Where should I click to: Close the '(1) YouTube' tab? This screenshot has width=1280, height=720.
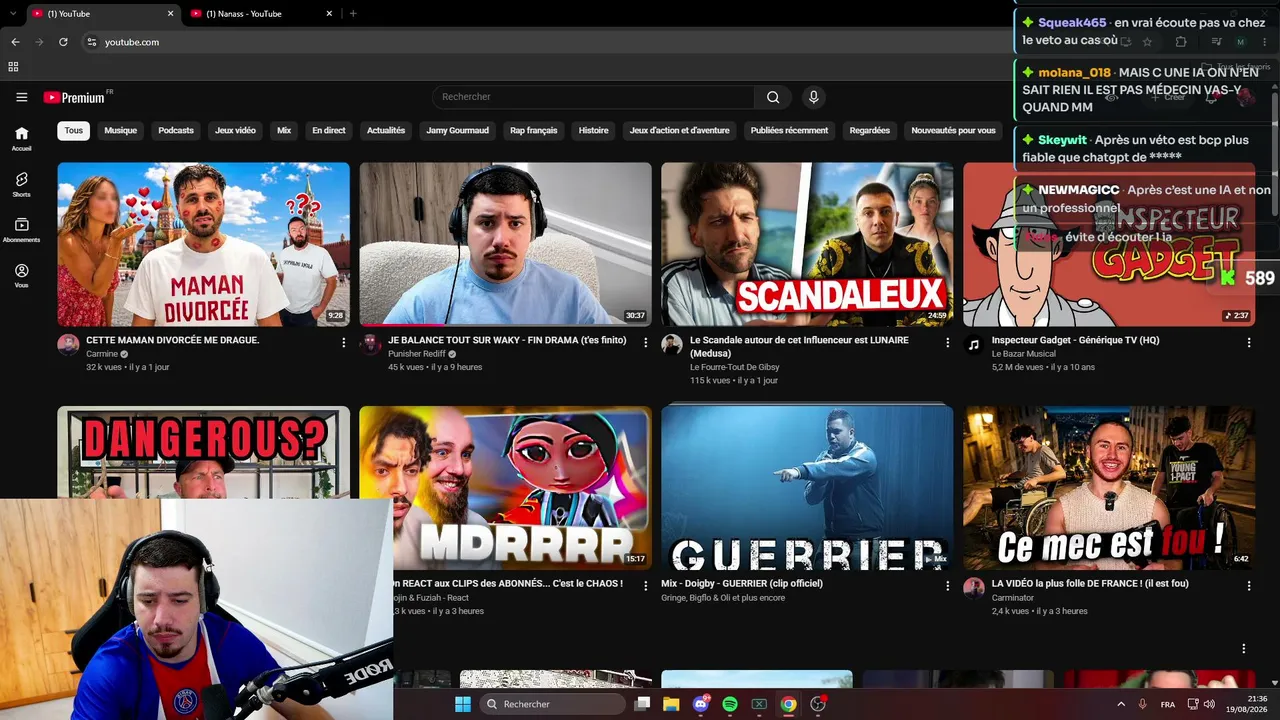170,14
